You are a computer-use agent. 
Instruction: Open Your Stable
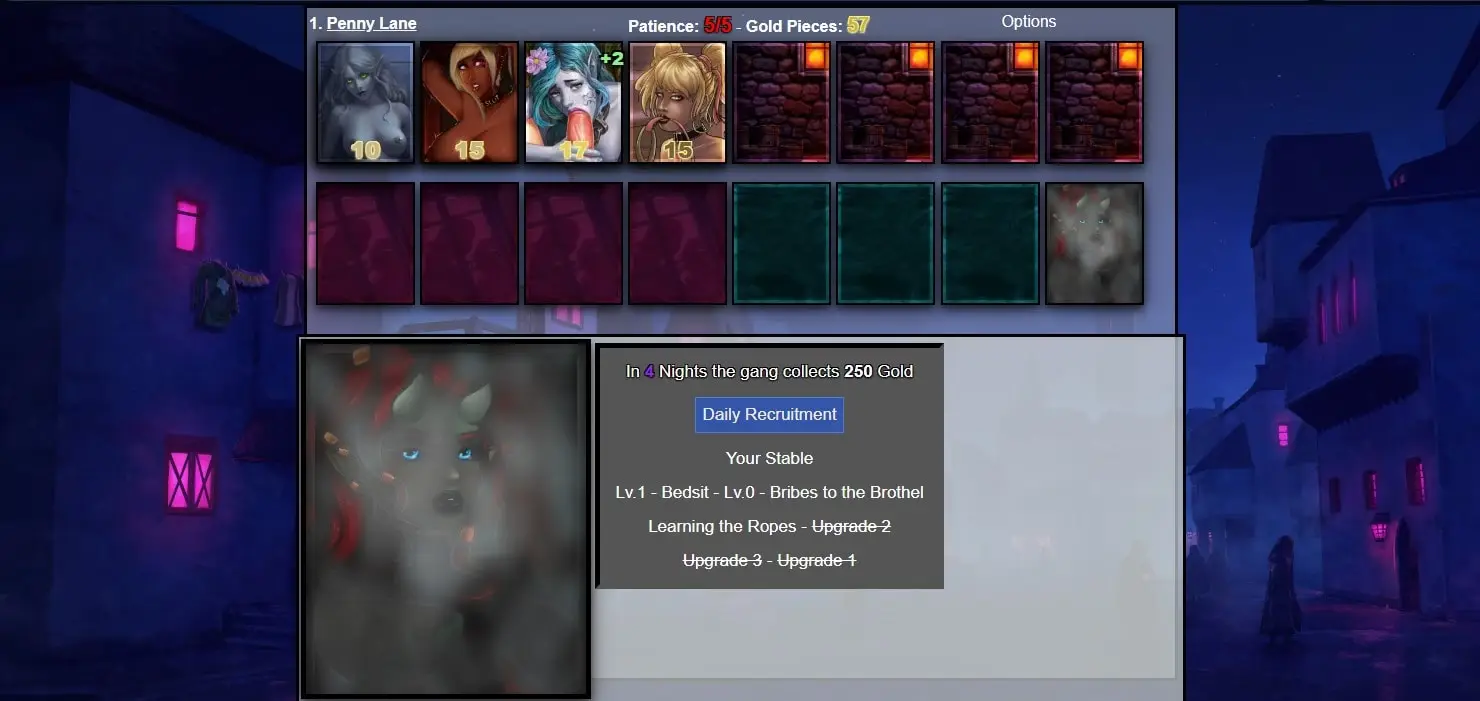coord(769,458)
